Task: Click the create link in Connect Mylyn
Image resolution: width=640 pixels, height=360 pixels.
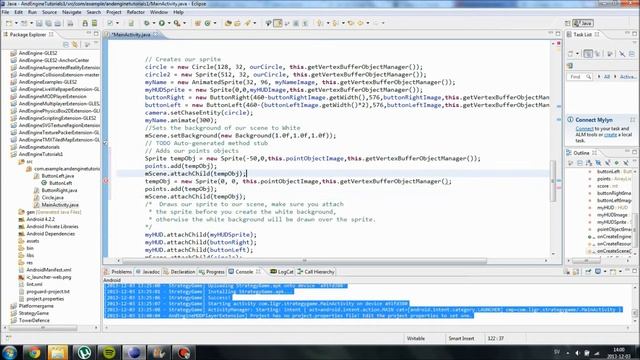Action: point(610,134)
